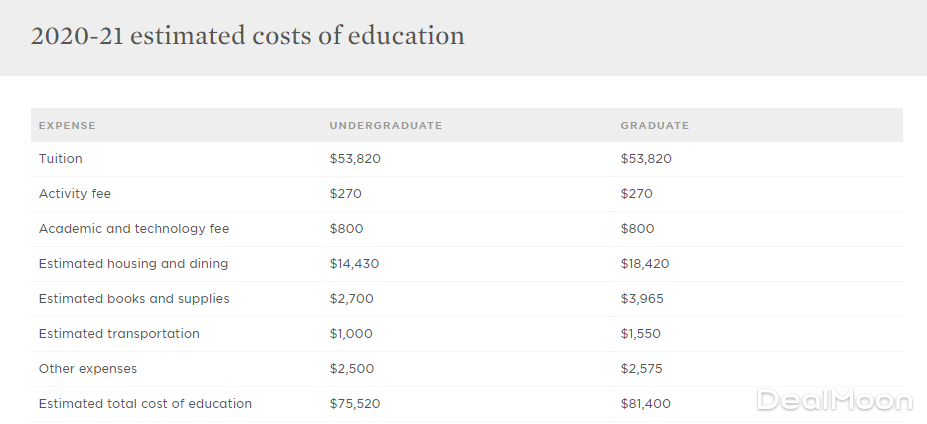Click Academic and technology fee label
This screenshot has height=424, width=927.
click(134, 229)
